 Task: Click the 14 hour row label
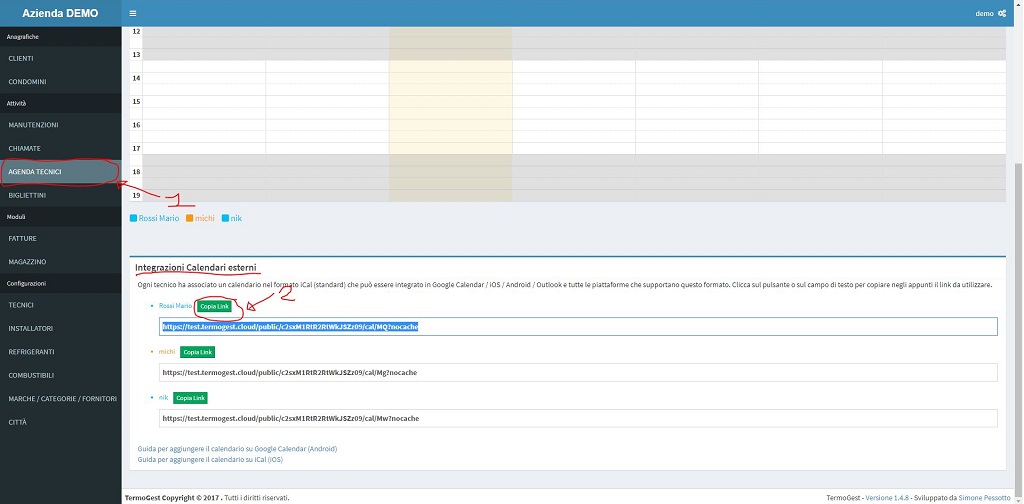136,78
